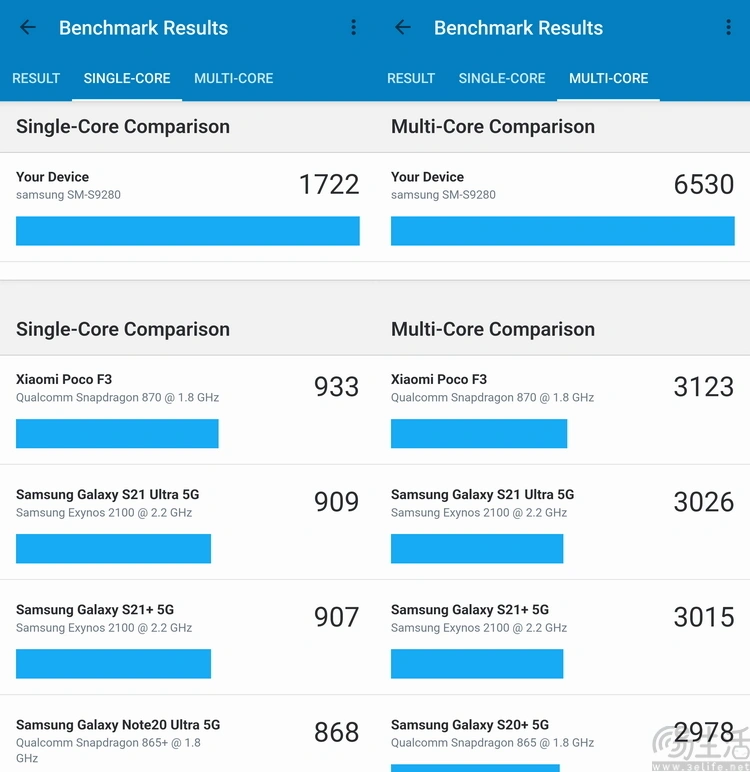The image size is (750, 772).
Task: Open MULTI-CORE tab in right panel
Action: (609, 78)
